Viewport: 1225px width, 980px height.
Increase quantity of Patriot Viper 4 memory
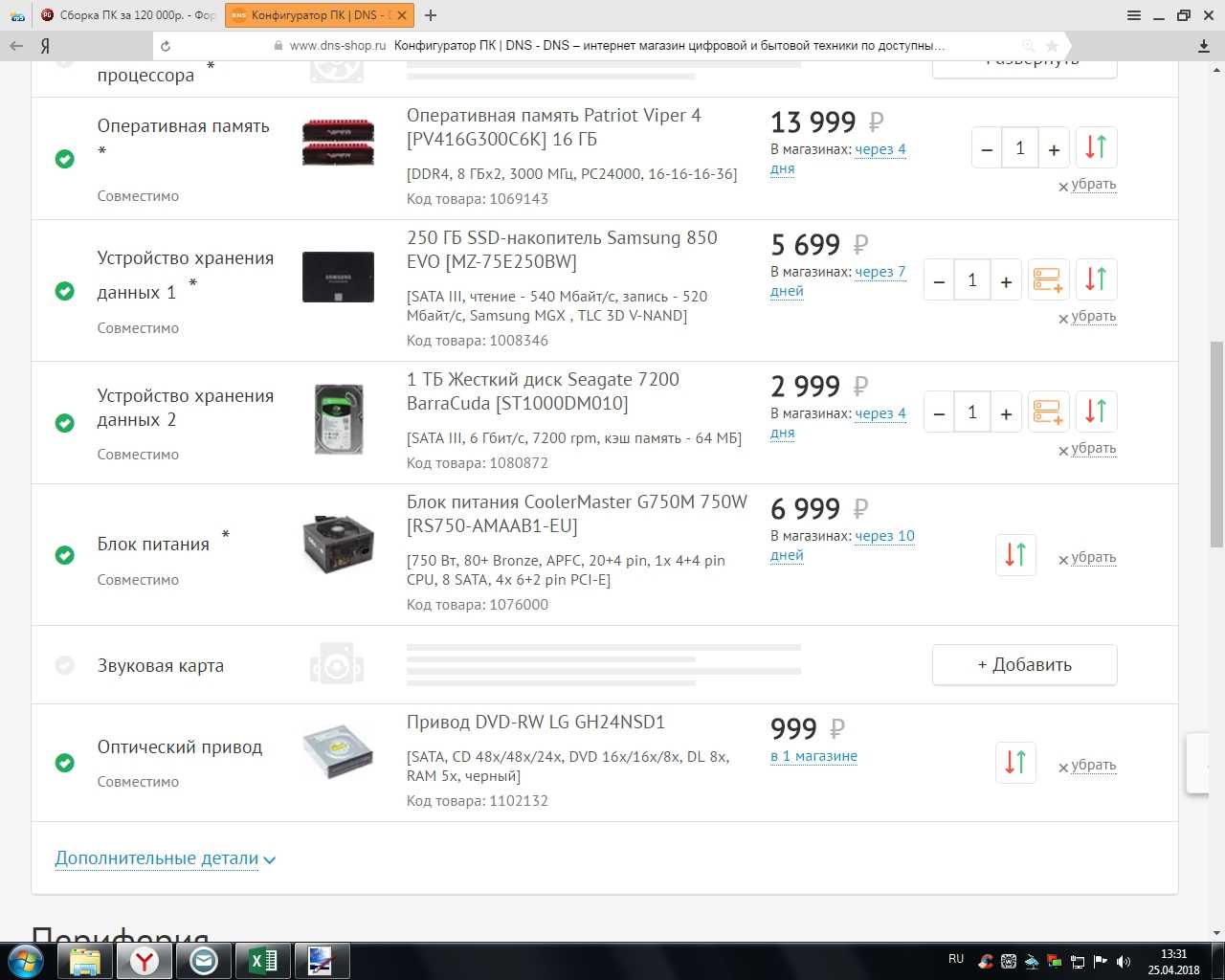pyautogui.click(x=1054, y=149)
